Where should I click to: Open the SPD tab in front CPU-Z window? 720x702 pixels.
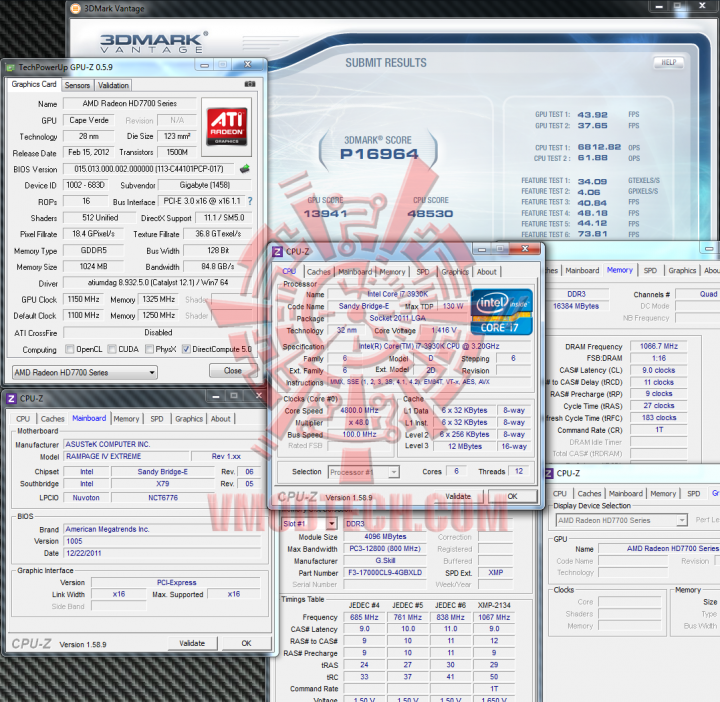(423, 272)
